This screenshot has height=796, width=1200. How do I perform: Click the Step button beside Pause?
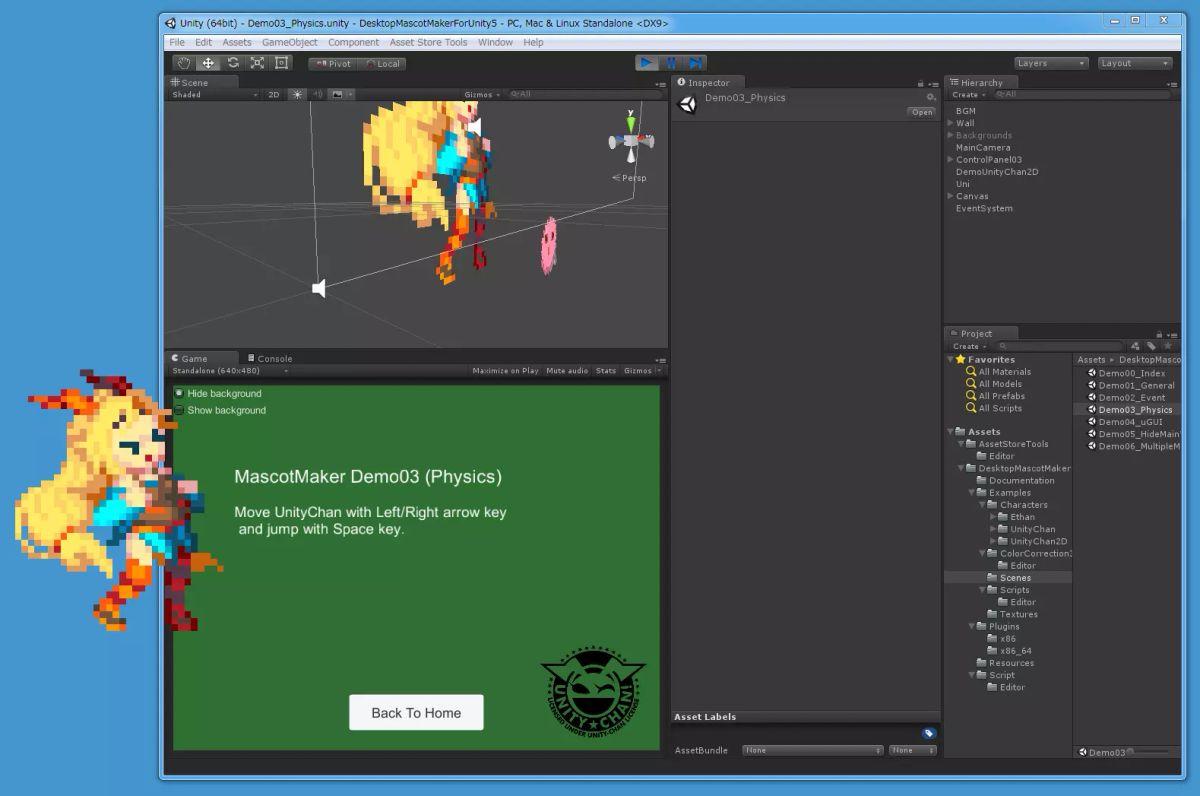coord(696,63)
